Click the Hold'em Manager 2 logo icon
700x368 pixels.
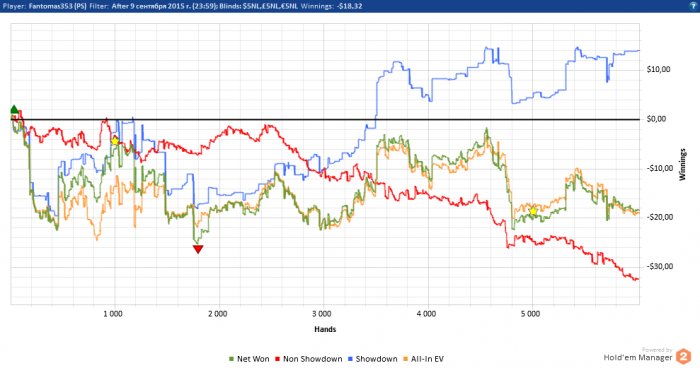pyautogui.click(x=683, y=356)
